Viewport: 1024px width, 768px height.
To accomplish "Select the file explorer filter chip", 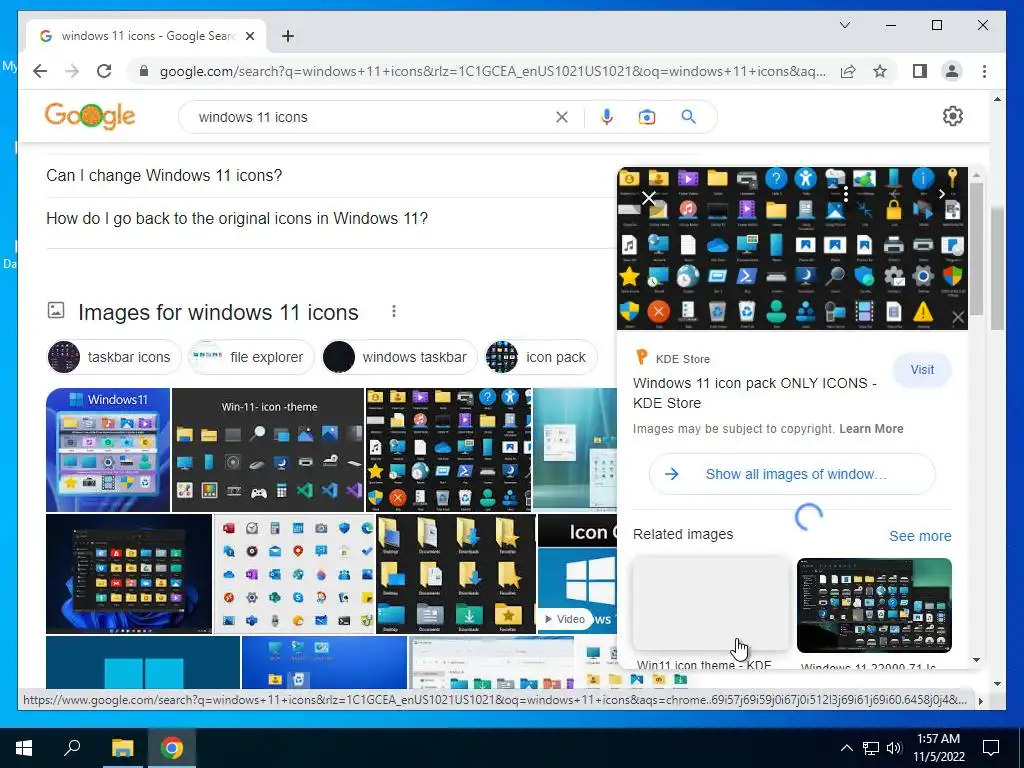I will pyautogui.click(x=251, y=357).
